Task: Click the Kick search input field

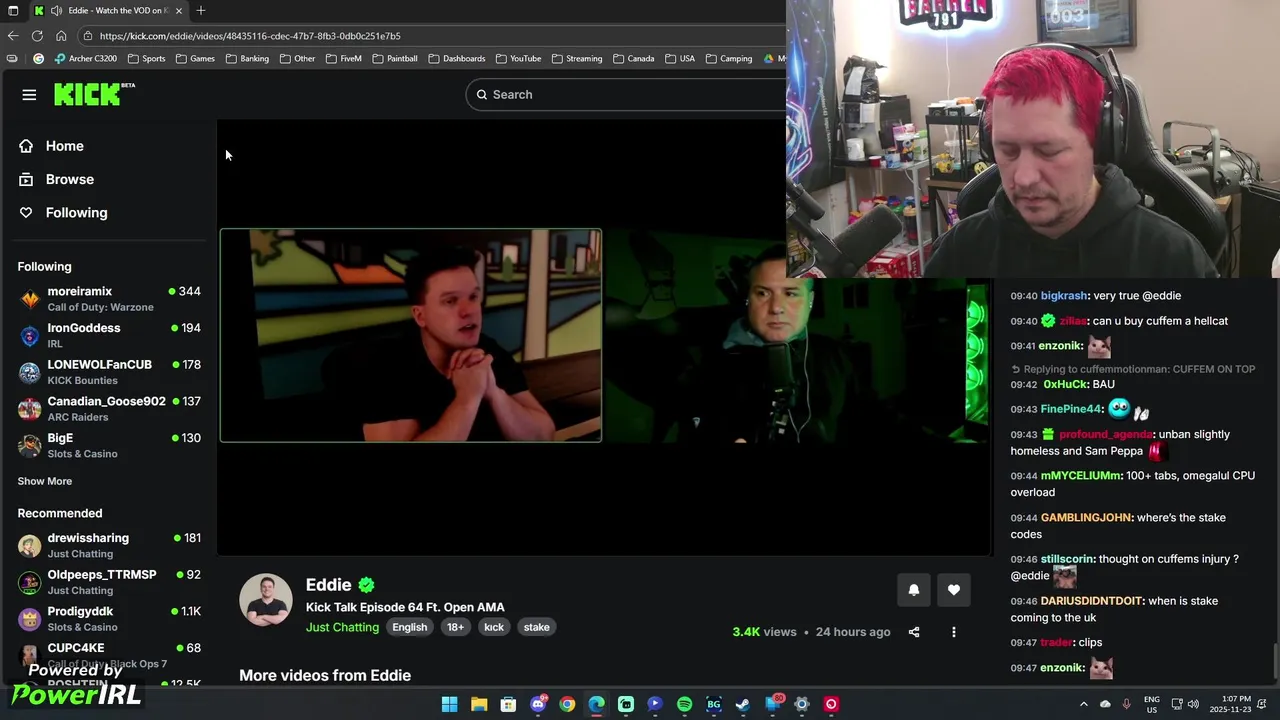Action: coord(626,94)
